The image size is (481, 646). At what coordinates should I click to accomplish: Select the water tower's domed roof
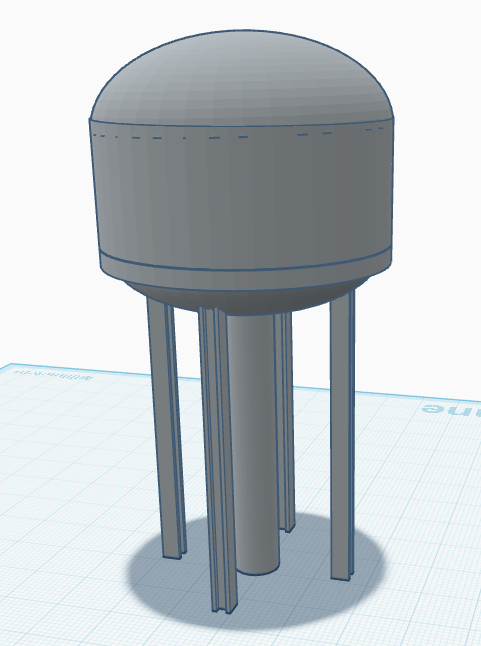point(241,76)
